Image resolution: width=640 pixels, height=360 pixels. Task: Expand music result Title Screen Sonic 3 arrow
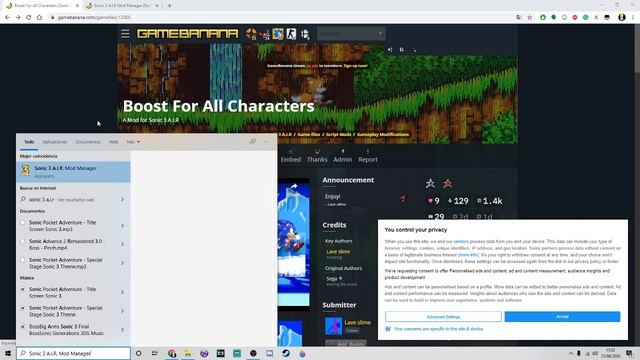click(122, 293)
